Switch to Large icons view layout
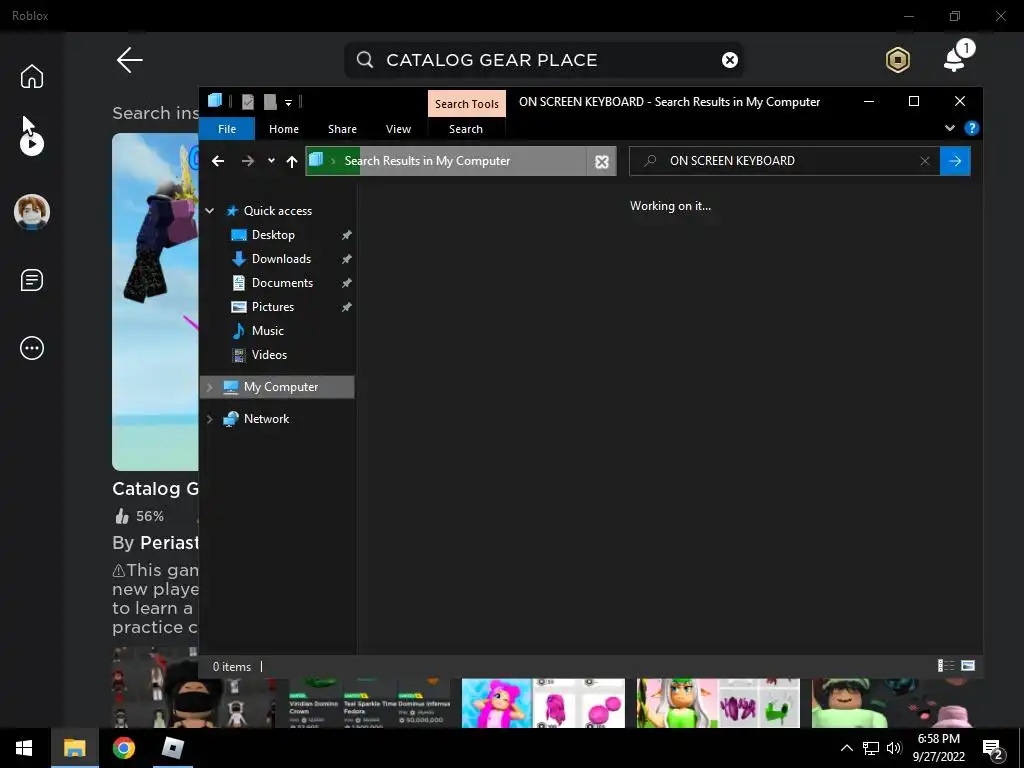The image size is (1024, 768). (x=968, y=665)
